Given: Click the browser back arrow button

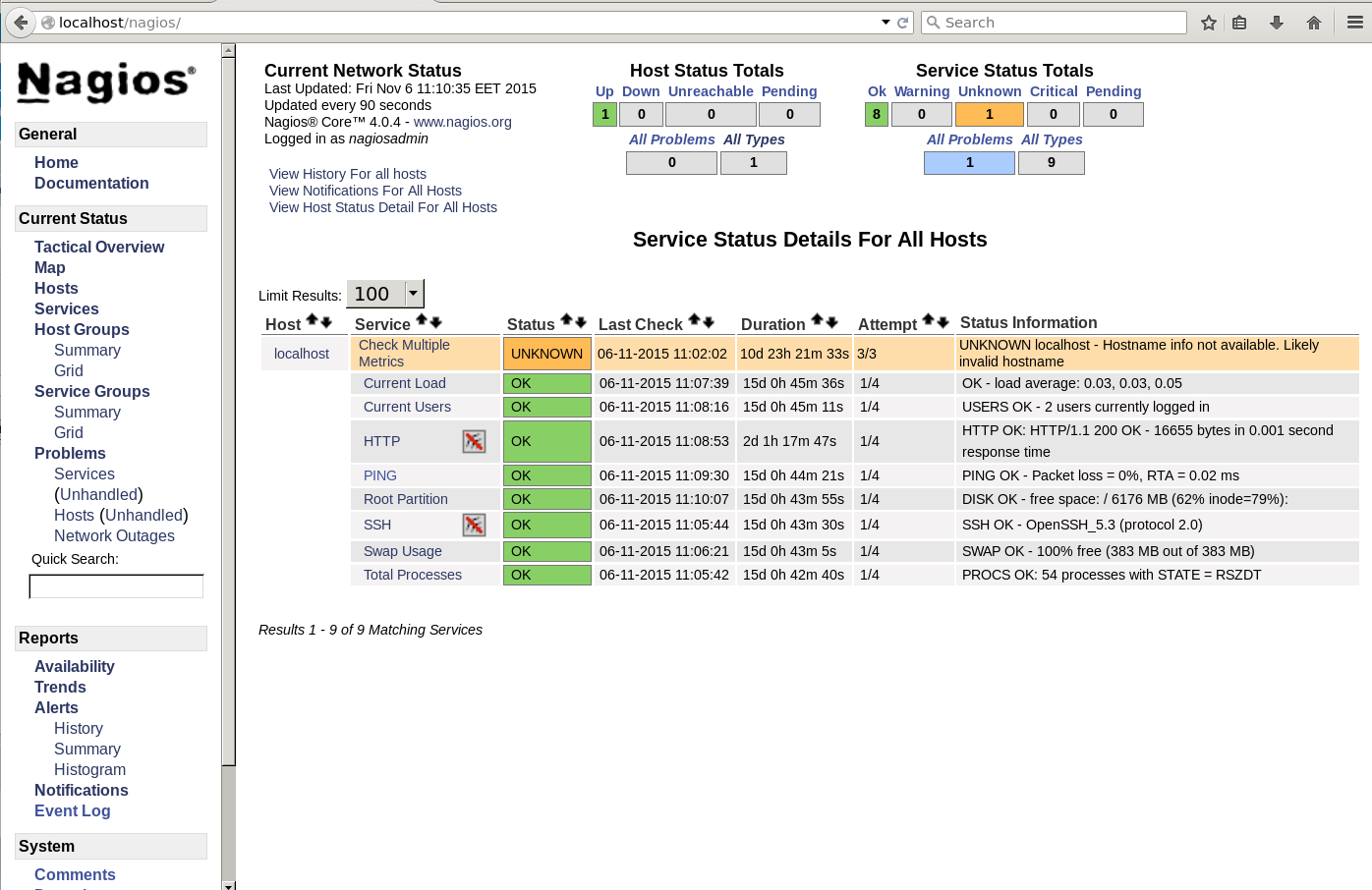Looking at the screenshot, I should tap(21, 23).
